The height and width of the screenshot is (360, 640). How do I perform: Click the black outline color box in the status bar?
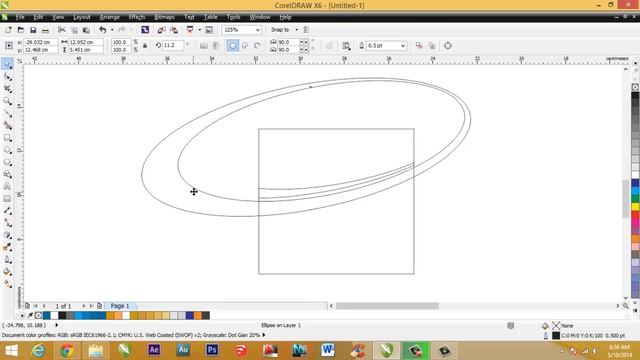tap(556, 336)
